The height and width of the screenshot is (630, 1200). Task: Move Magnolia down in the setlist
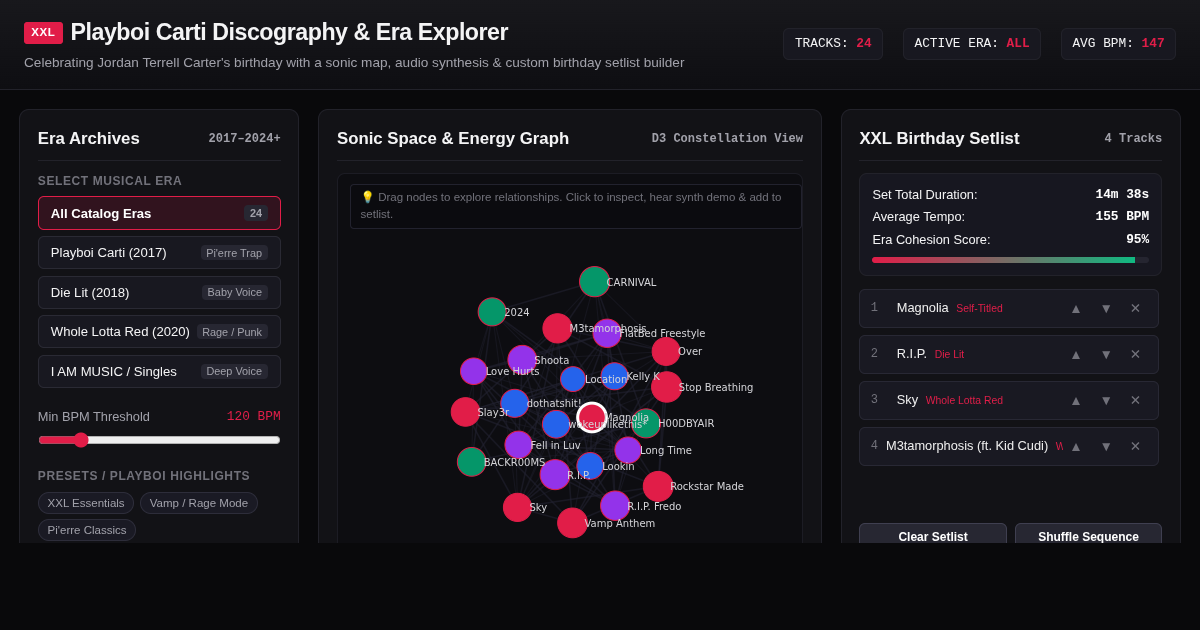tap(1106, 308)
